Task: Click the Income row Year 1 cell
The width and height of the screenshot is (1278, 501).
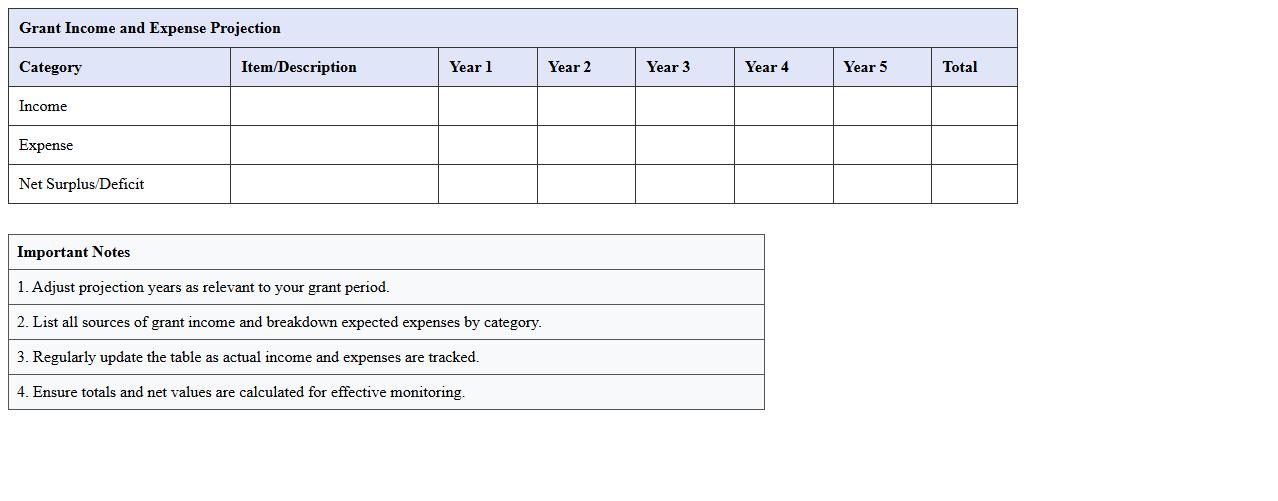Action: pyautogui.click(x=487, y=106)
